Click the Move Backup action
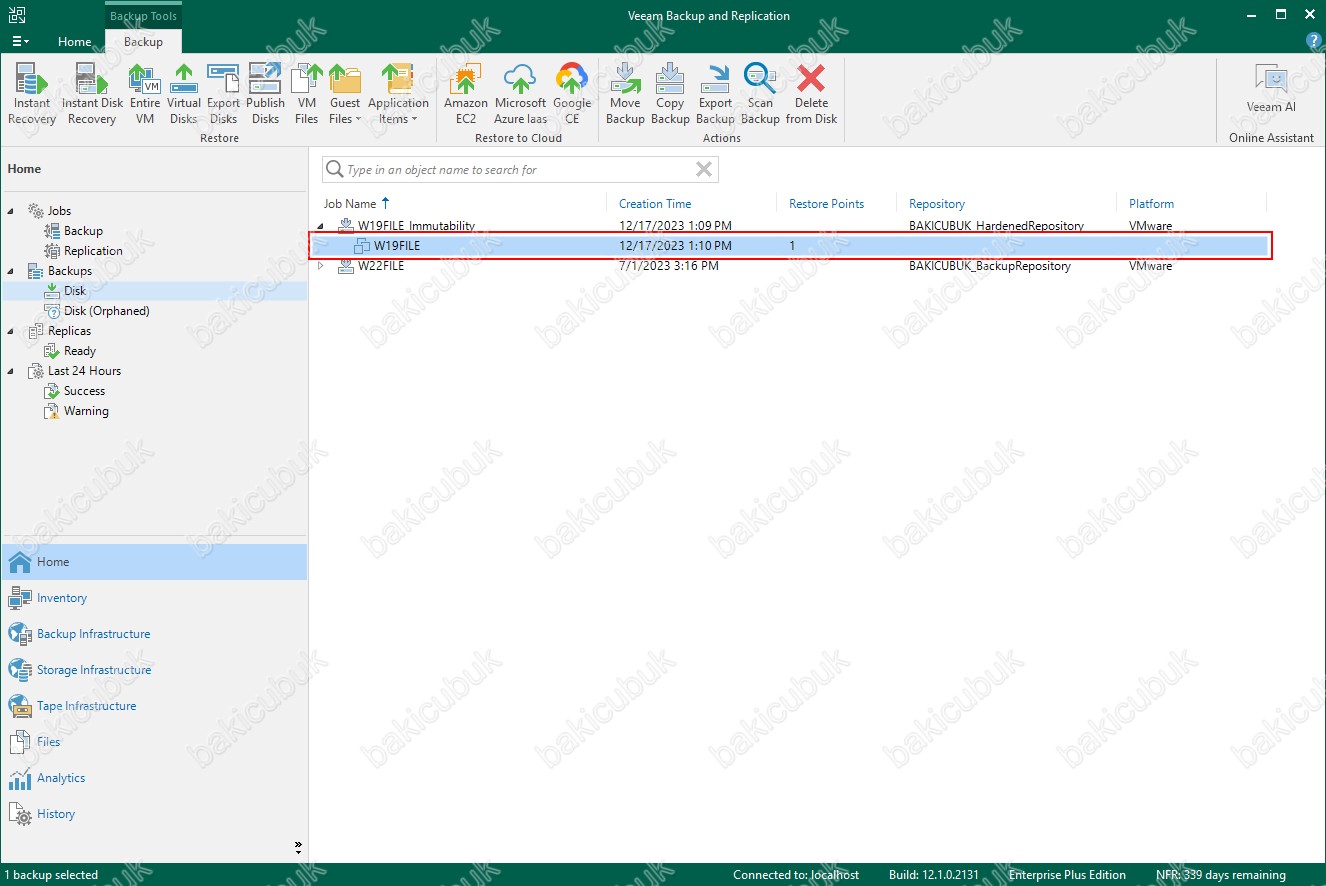The height and width of the screenshot is (886, 1326). pos(625,94)
